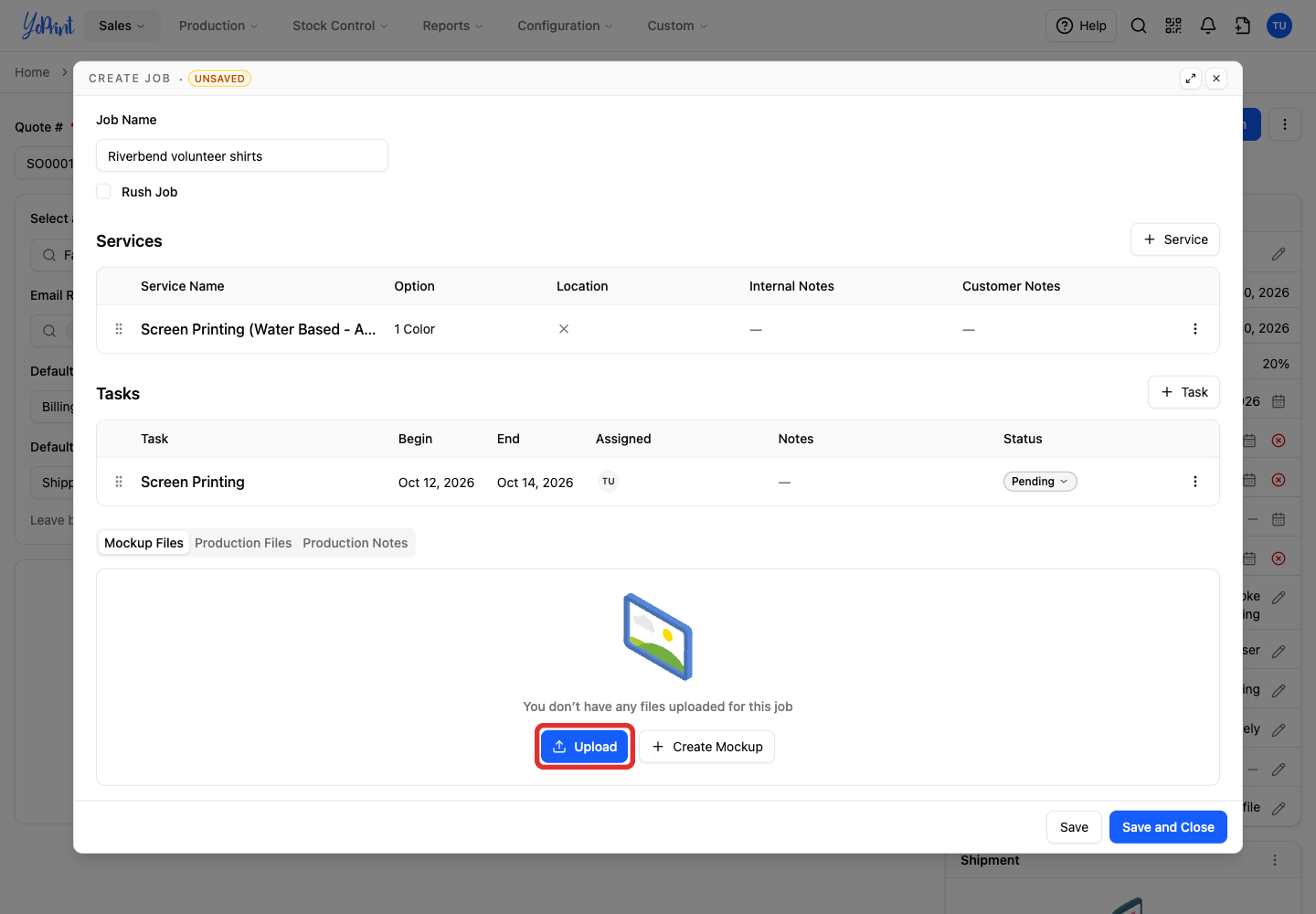Click the TU assigned avatar on the task
1316x914 pixels.
[x=609, y=482]
